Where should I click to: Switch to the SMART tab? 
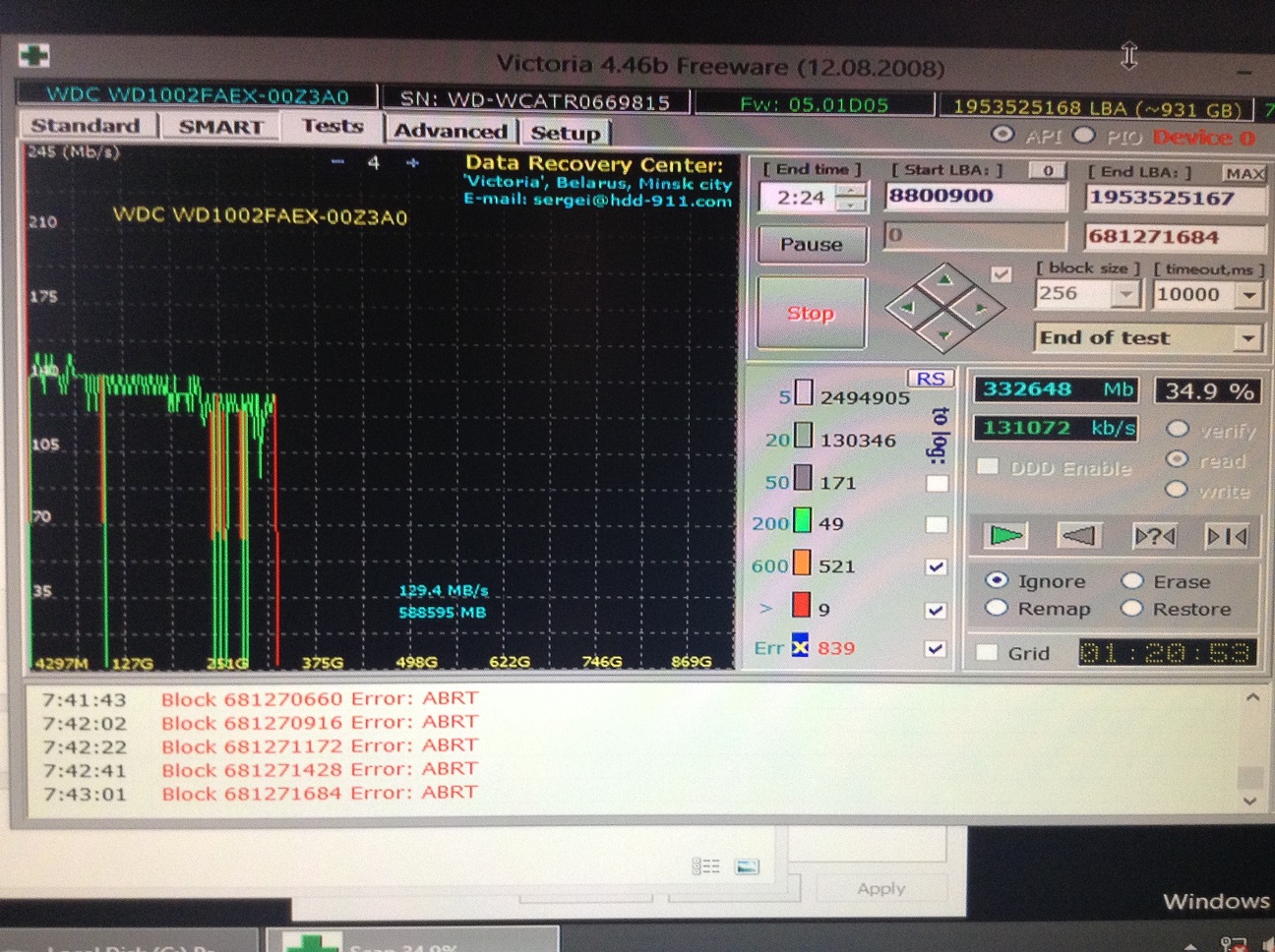click(x=221, y=127)
